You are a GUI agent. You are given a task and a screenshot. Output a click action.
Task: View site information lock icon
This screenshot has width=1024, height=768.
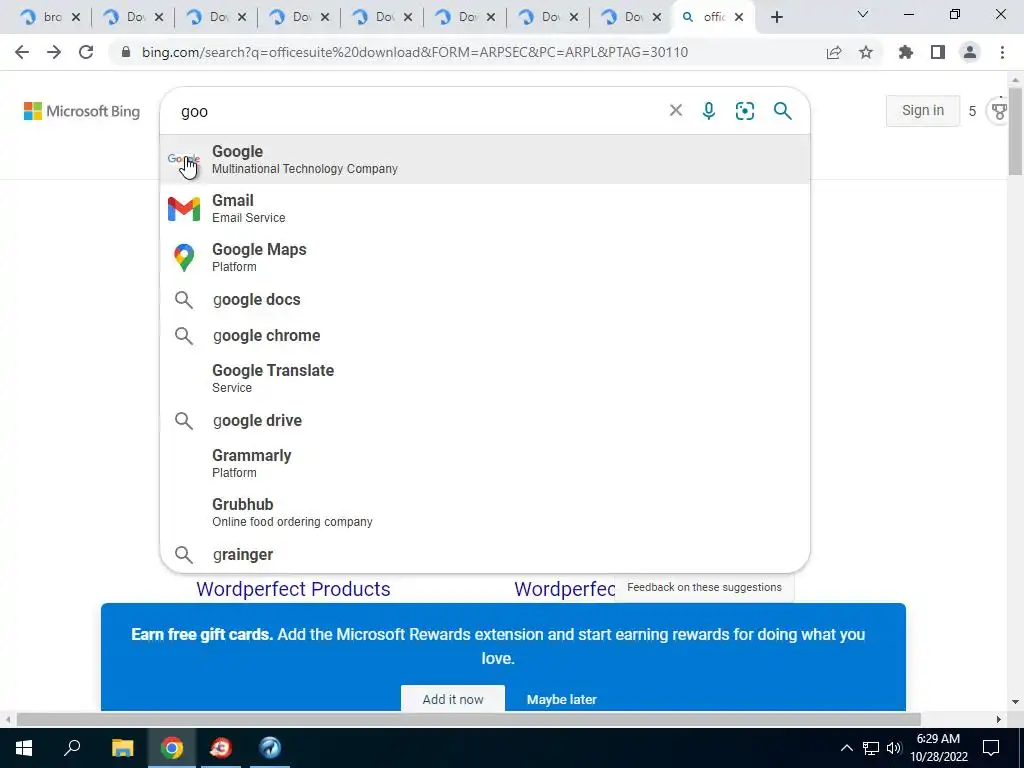tap(126, 52)
